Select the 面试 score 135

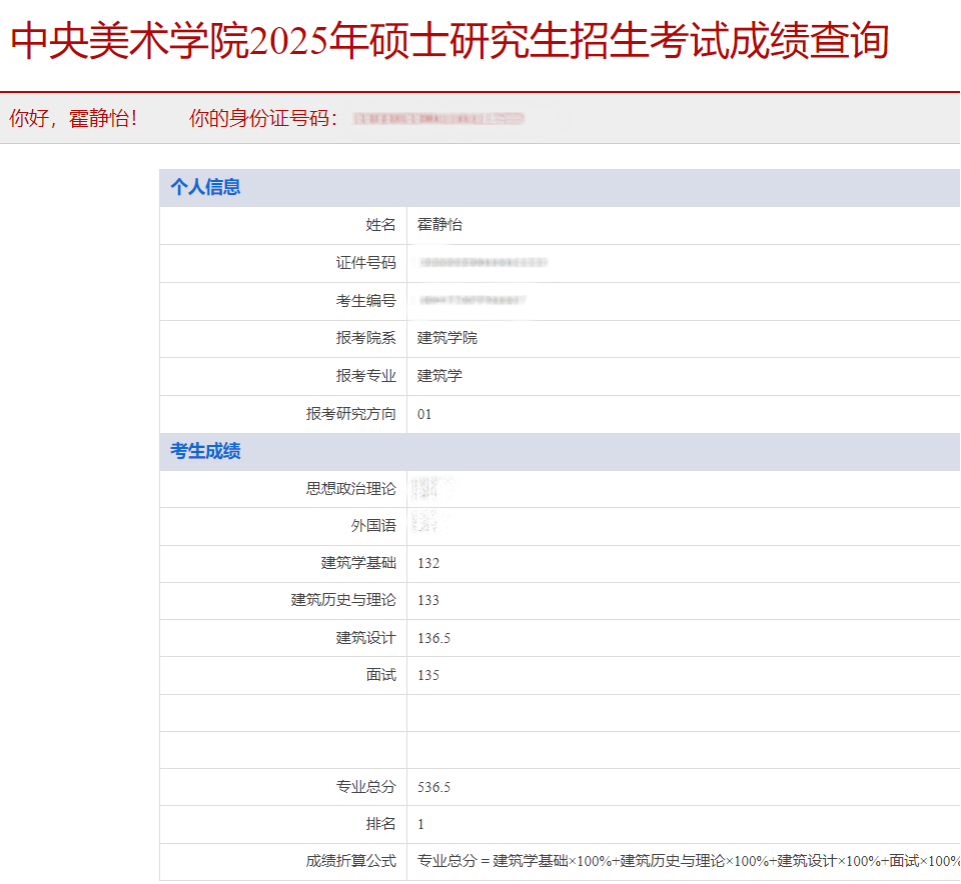coord(427,675)
